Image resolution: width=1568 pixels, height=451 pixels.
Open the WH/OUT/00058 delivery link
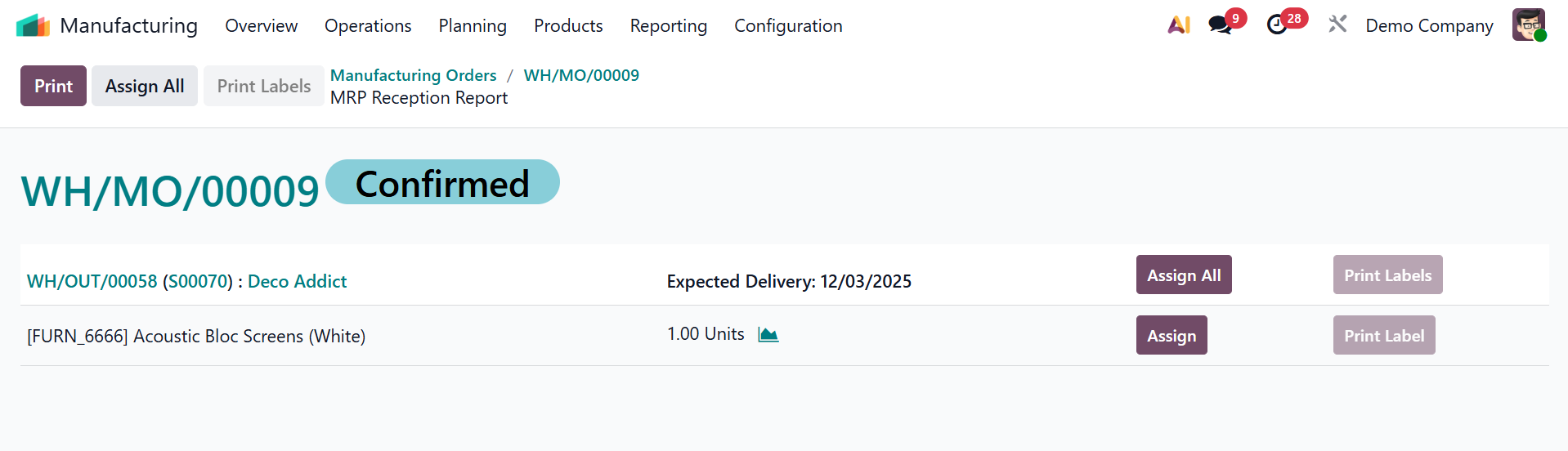pyautogui.click(x=92, y=282)
